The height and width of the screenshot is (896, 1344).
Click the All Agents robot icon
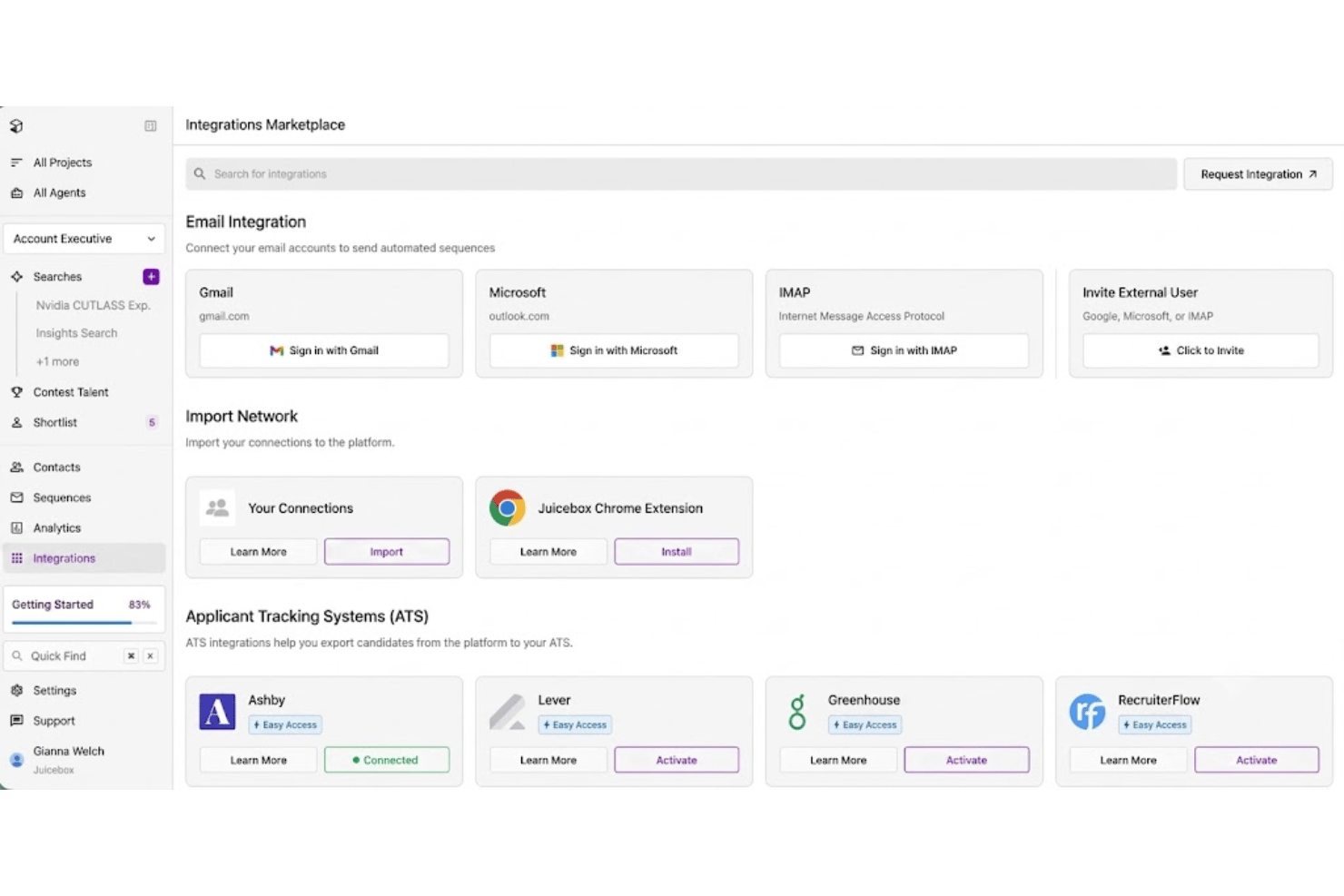click(x=16, y=192)
